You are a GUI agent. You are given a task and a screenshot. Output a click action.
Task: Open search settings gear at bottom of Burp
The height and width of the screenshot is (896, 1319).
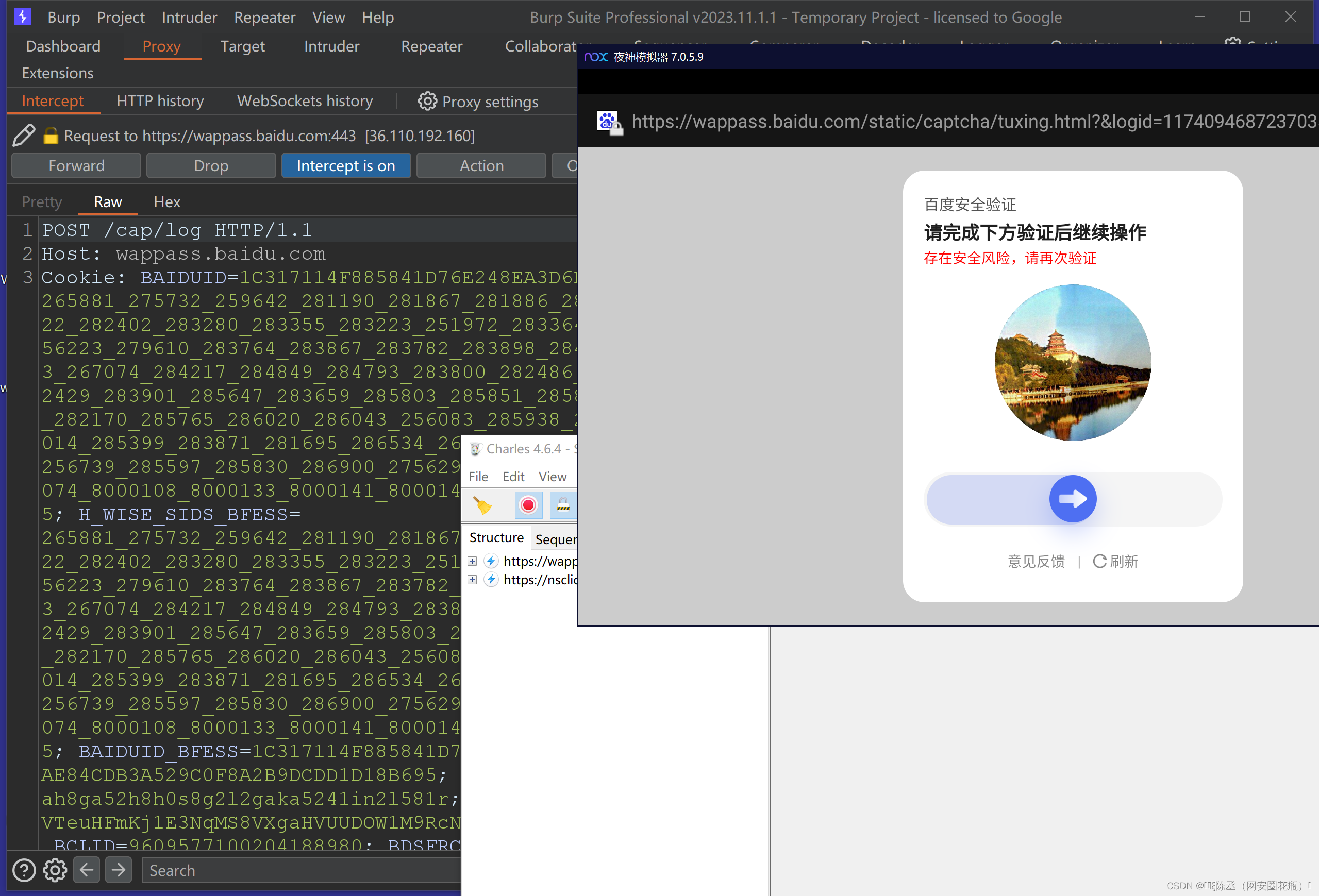pos(55,870)
